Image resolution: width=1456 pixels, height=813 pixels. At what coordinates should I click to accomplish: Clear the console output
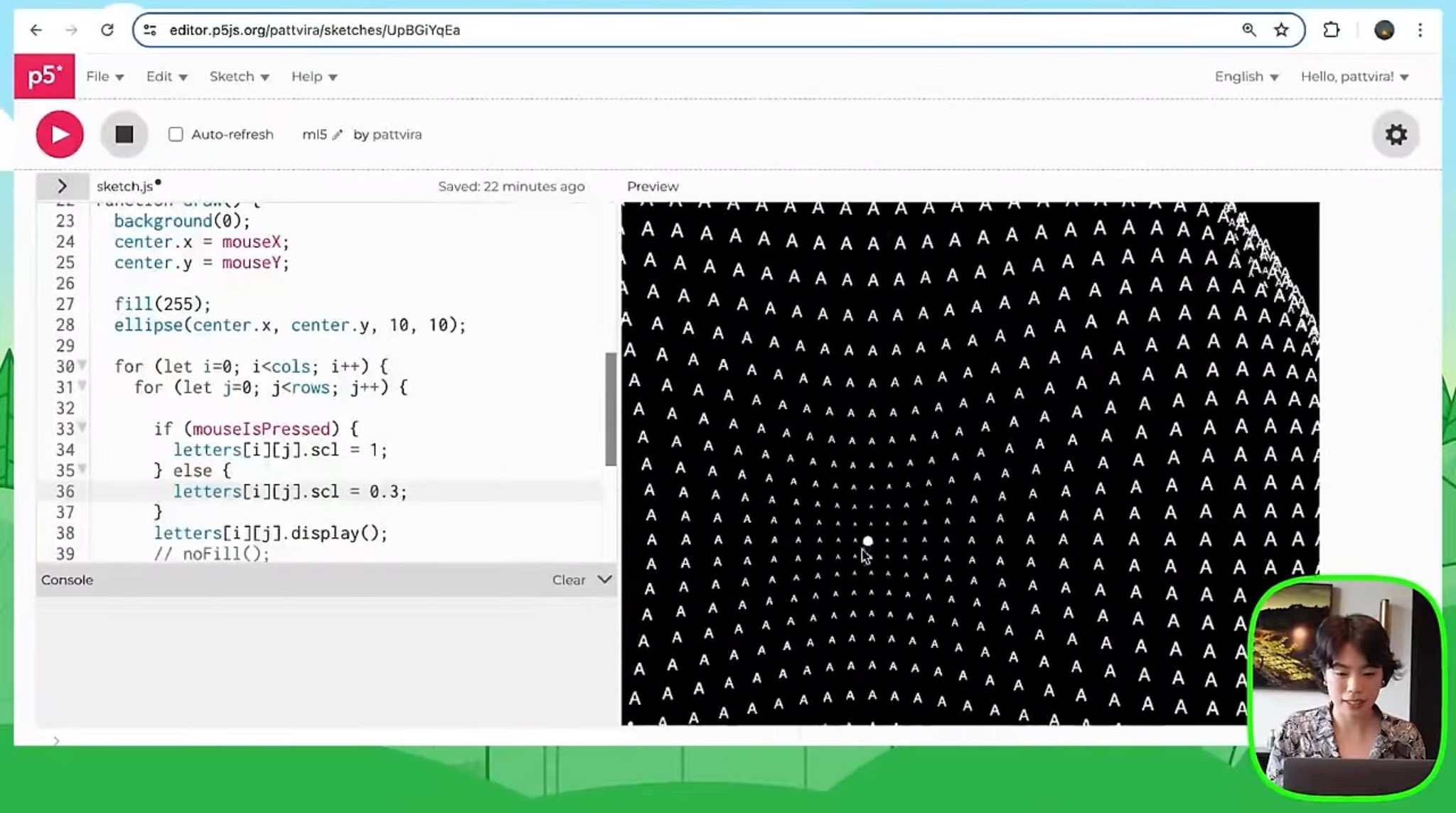coord(569,580)
